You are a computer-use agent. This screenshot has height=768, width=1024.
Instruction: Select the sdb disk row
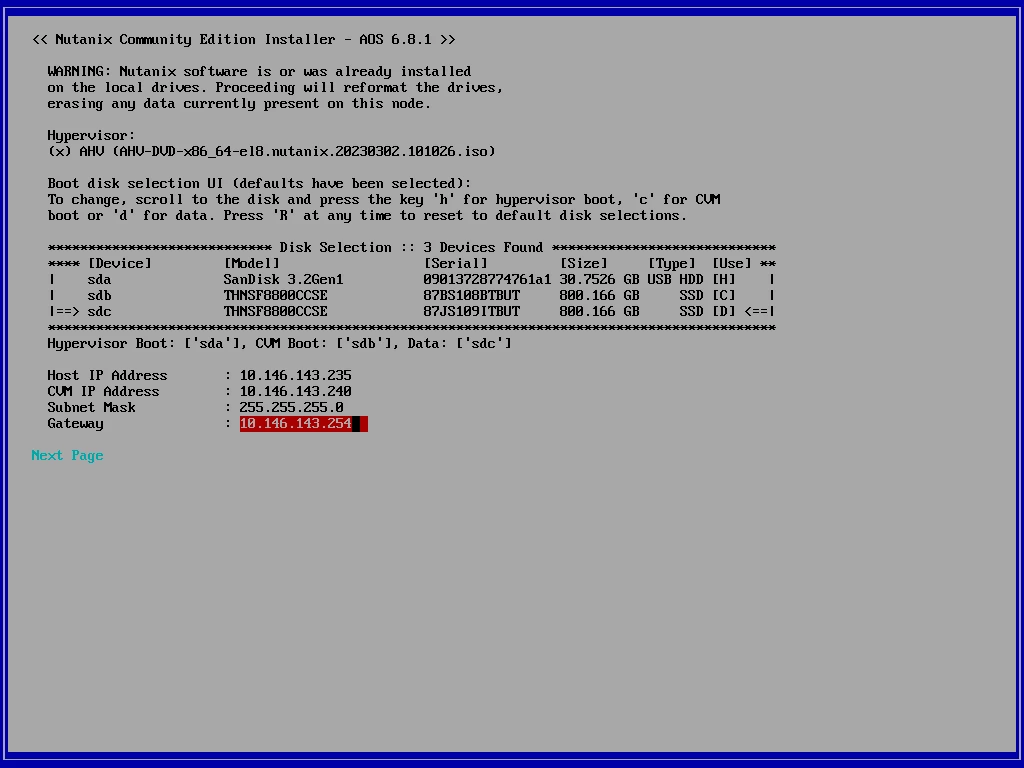411,295
